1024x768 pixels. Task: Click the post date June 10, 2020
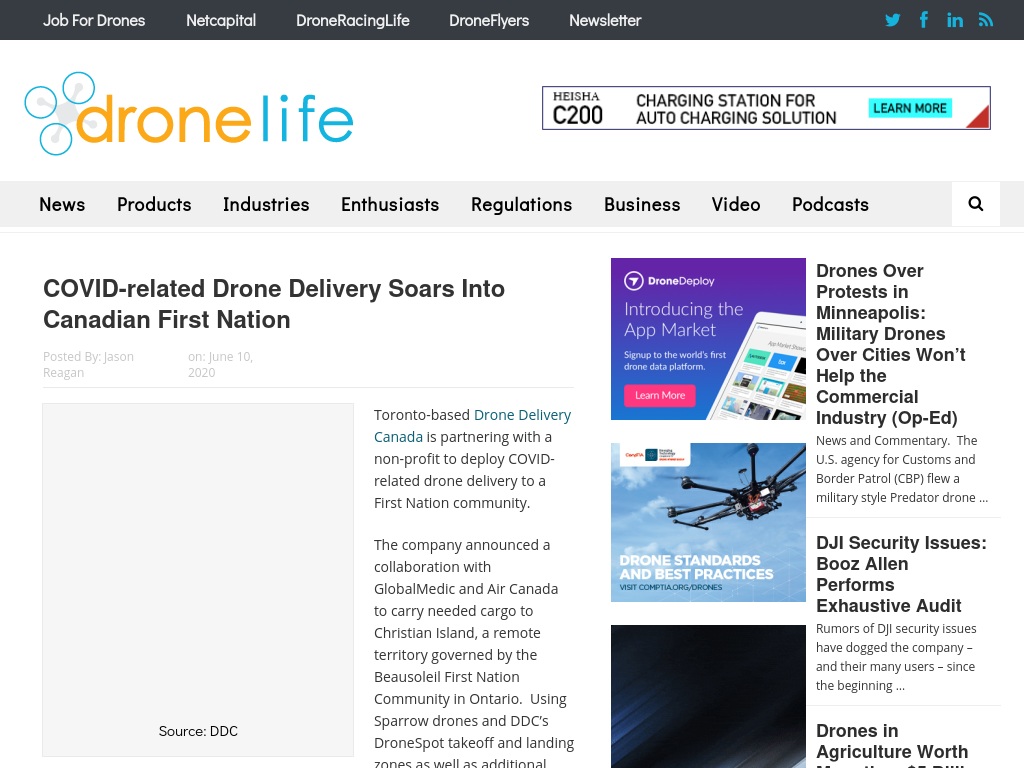(220, 364)
